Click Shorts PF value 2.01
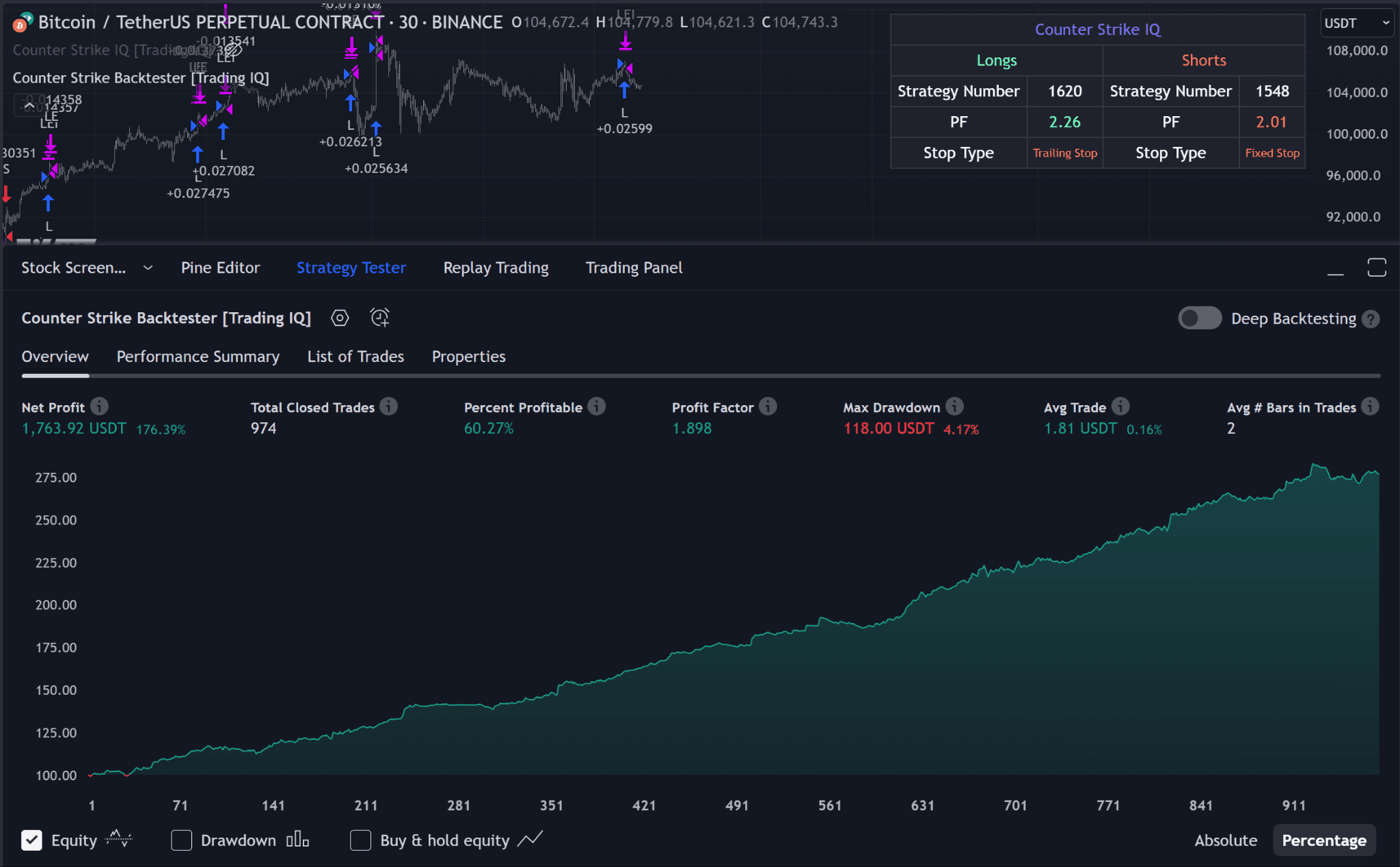 (1272, 122)
